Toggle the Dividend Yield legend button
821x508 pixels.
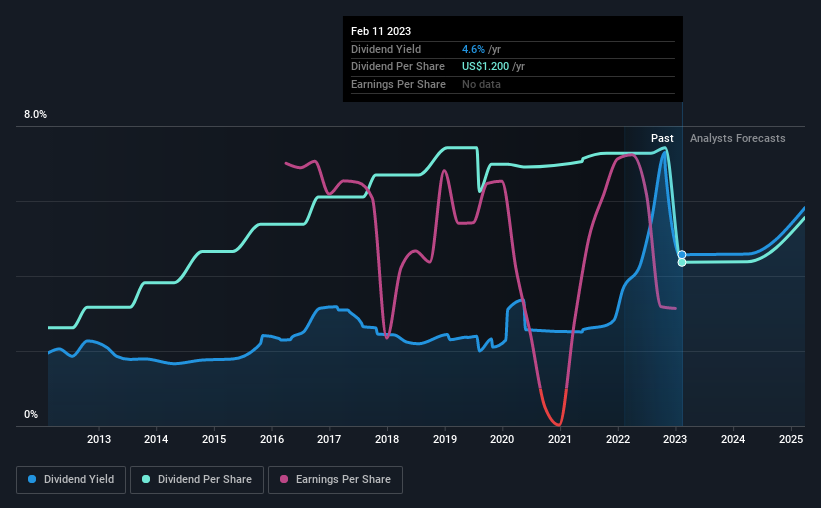point(71,479)
